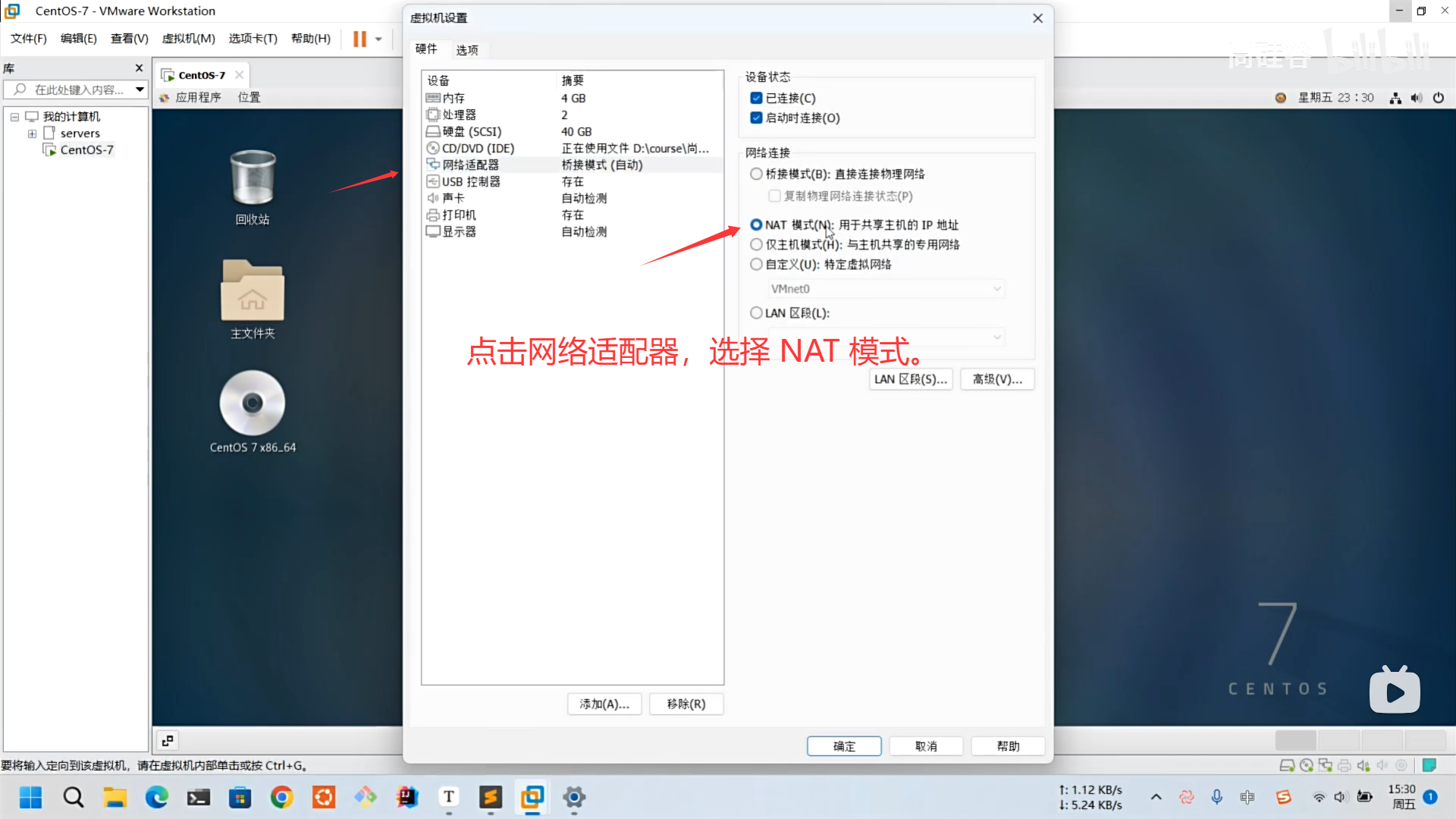Toggle the 启动时连接(O) checkbox
The height and width of the screenshot is (819, 1456).
[756, 118]
